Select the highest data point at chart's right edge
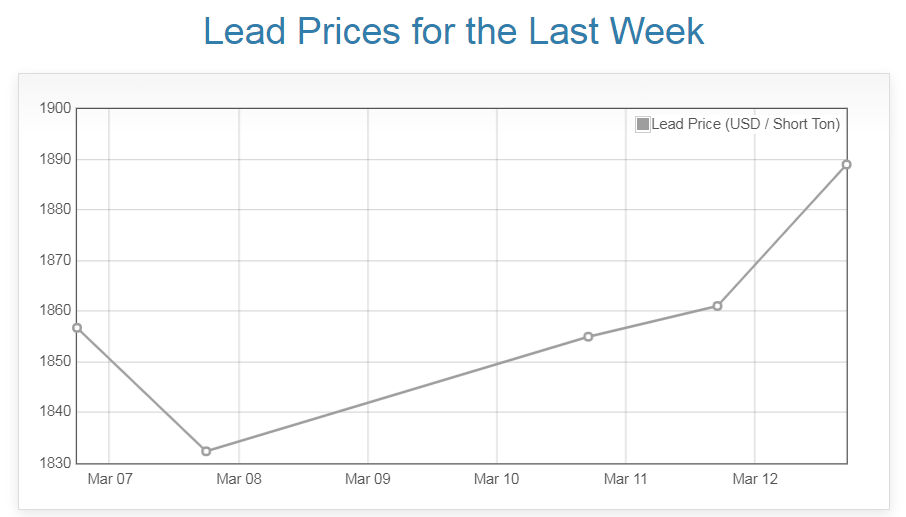 point(846,164)
